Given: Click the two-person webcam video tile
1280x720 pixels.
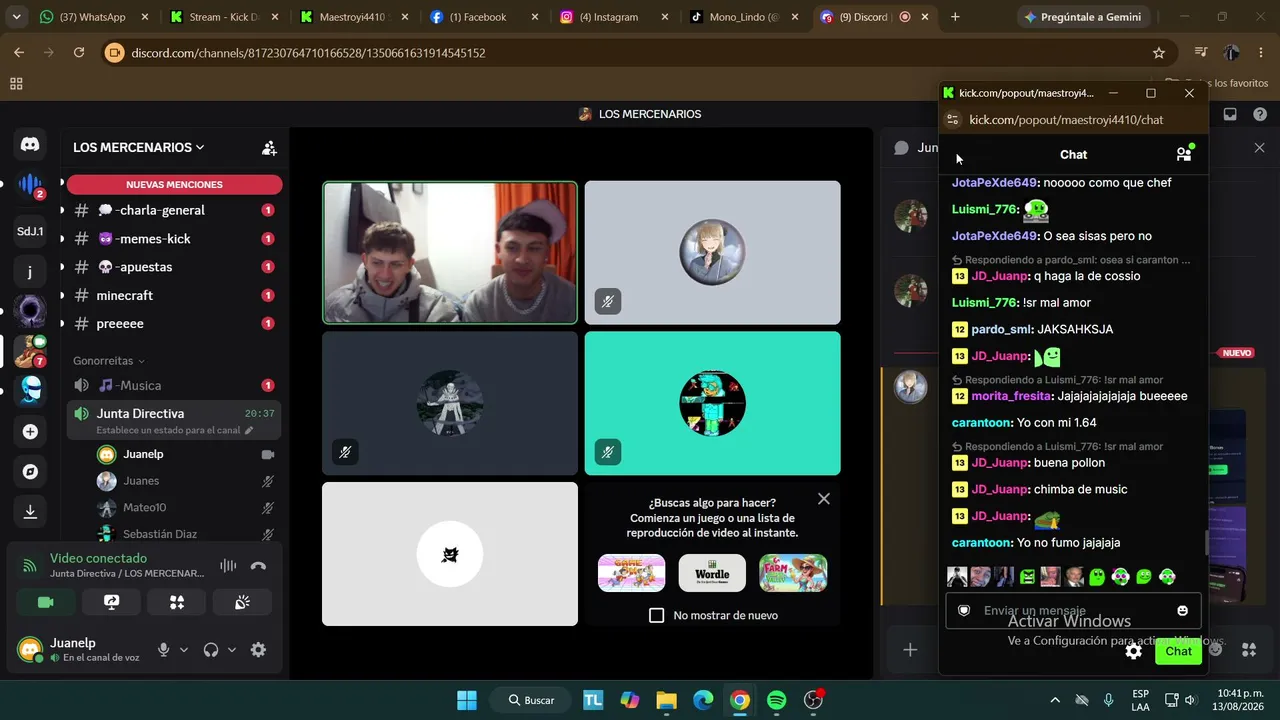Looking at the screenshot, I should point(450,253).
